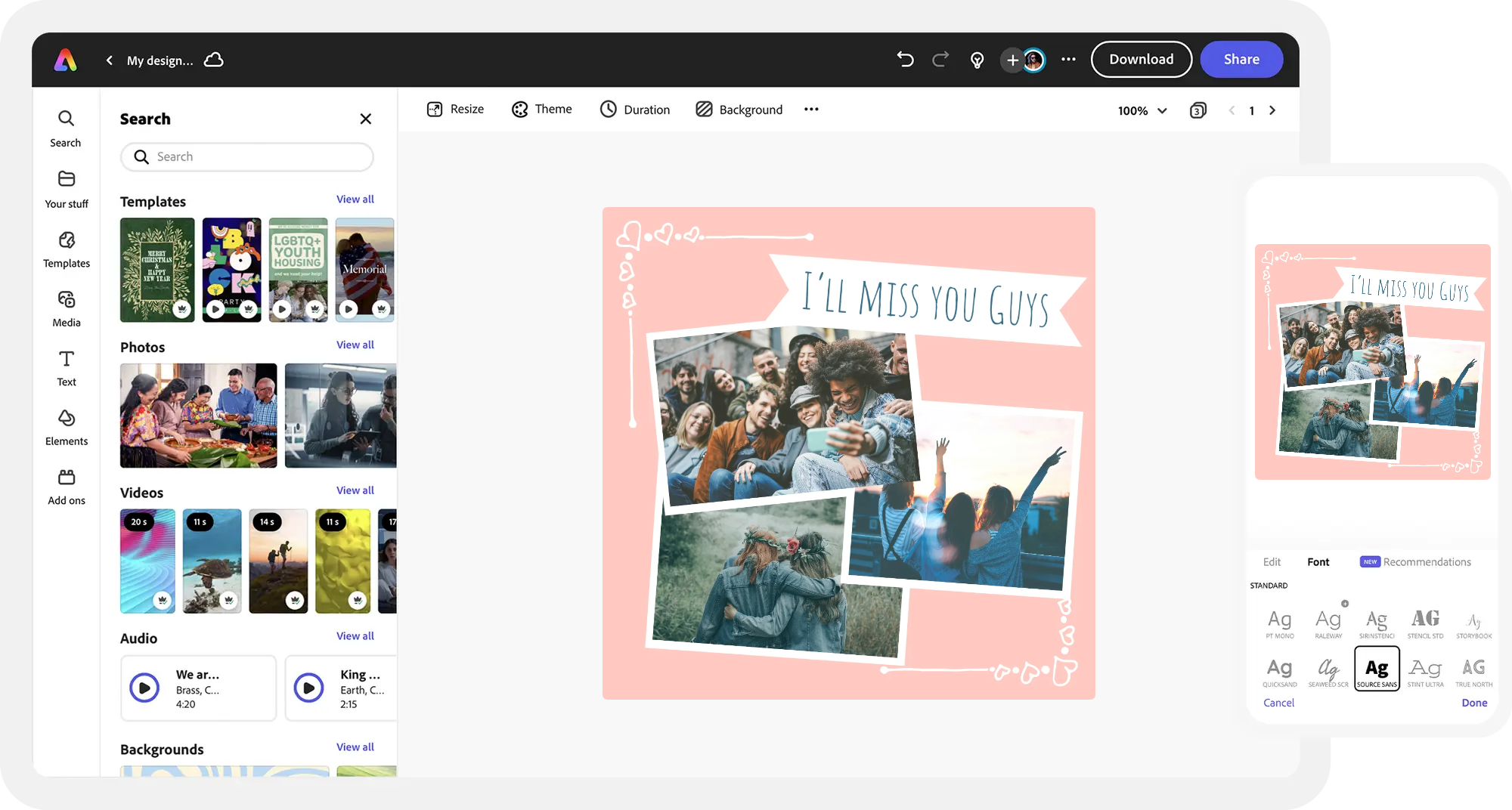Open the header more options ellipsis
Screen dimensions: 1512x810
(x=1068, y=59)
